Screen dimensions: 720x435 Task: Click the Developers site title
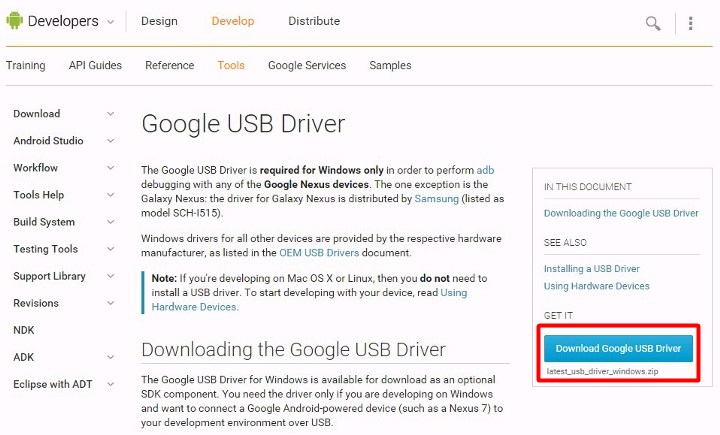(63, 21)
